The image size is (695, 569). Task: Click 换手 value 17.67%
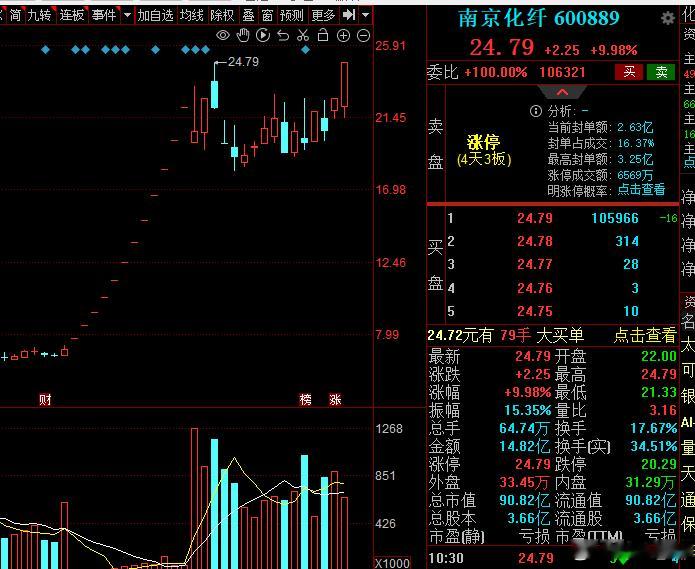pyautogui.click(x=654, y=429)
